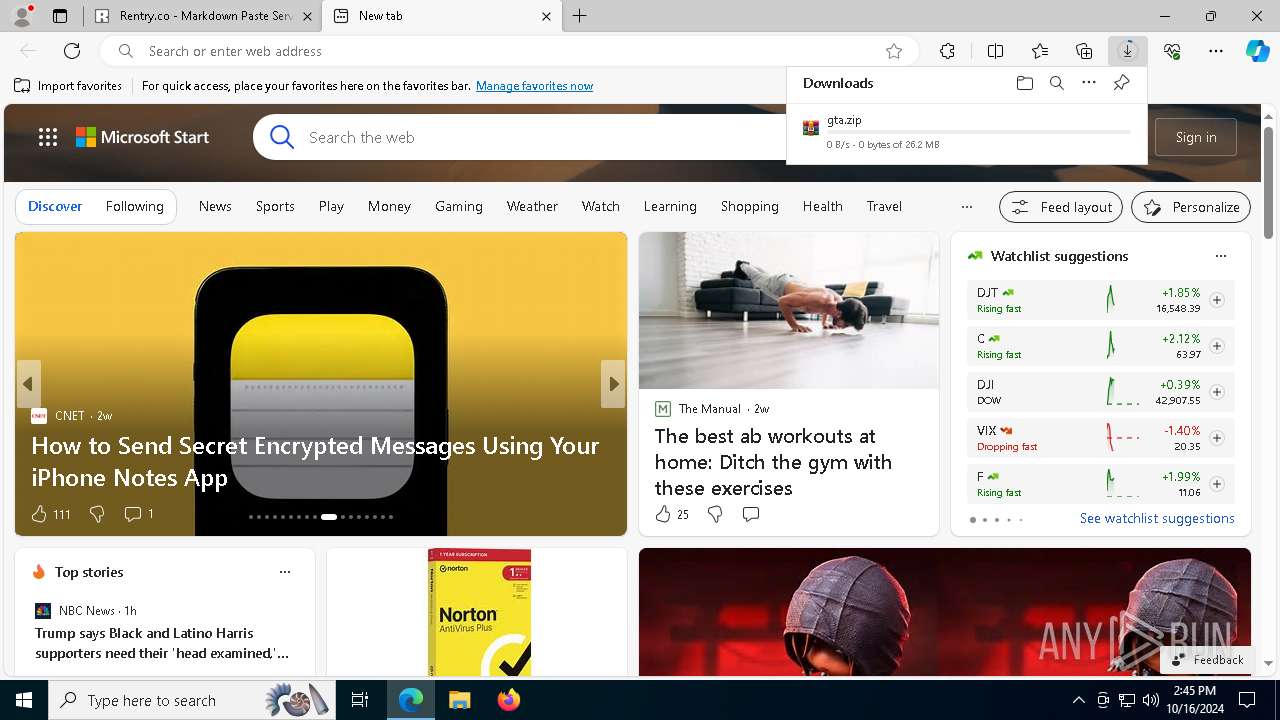Click the Sign in button
This screenshot has height=720, width=1280.
1196,137
